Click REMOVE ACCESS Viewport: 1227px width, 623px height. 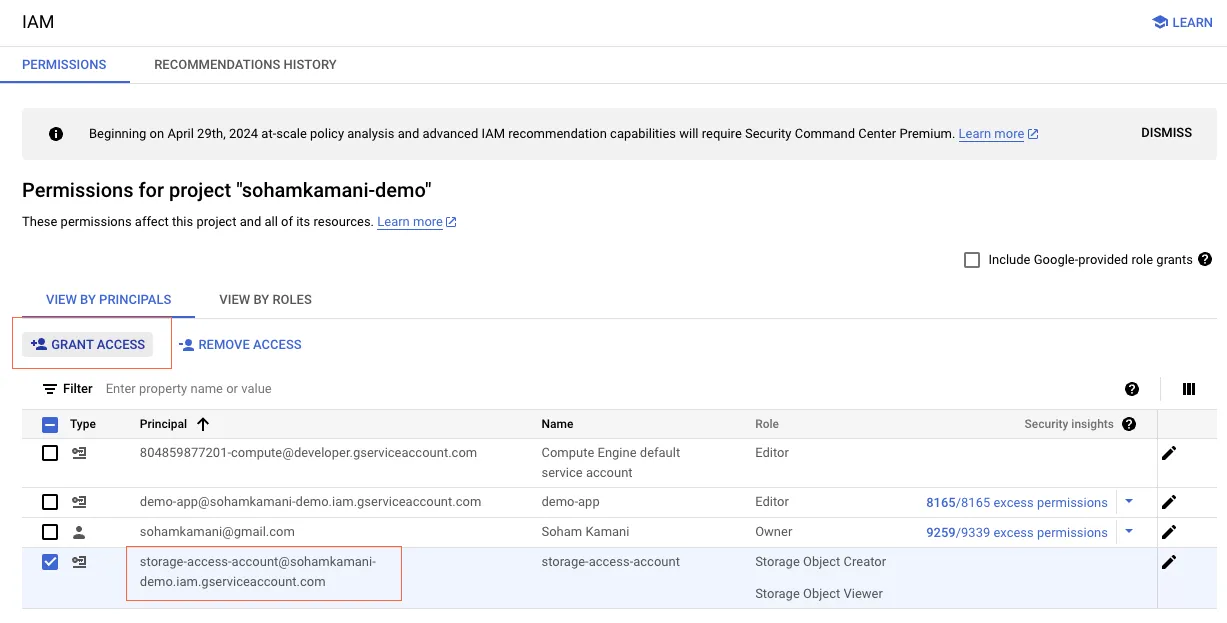pos(240,344)
